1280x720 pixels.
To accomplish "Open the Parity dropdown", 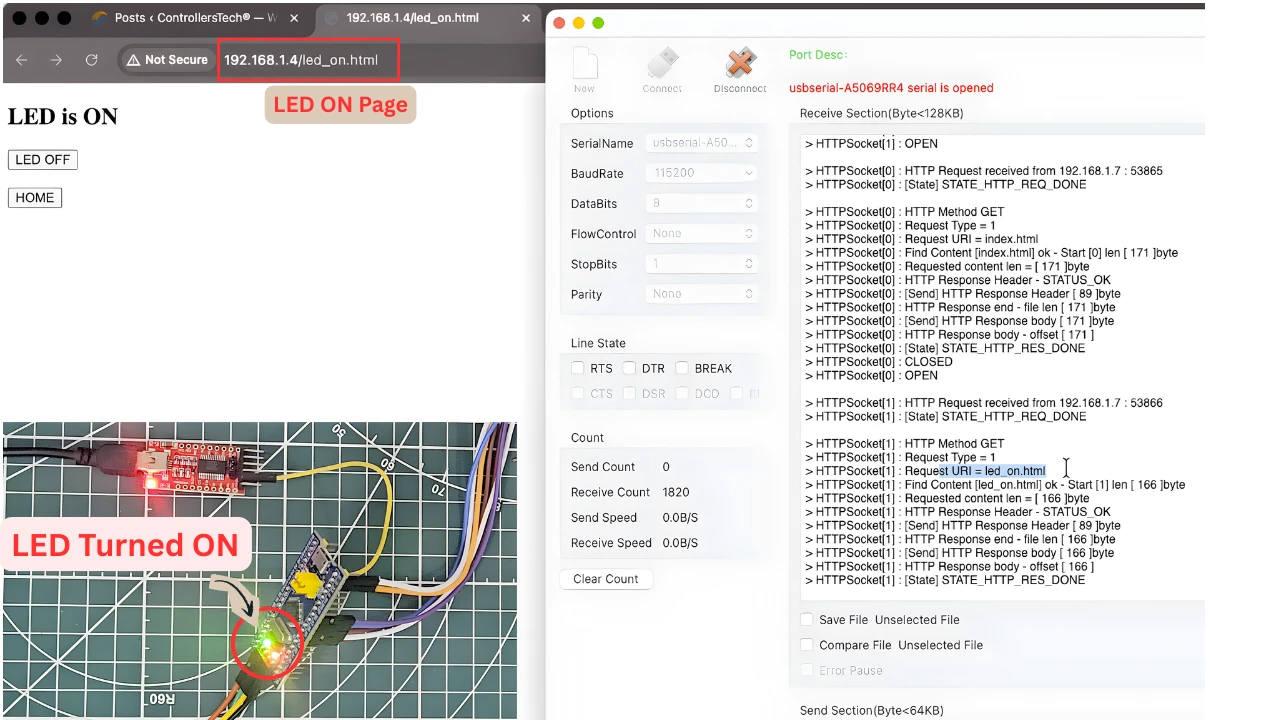I will pyautogui.click(x=701, y=294).
